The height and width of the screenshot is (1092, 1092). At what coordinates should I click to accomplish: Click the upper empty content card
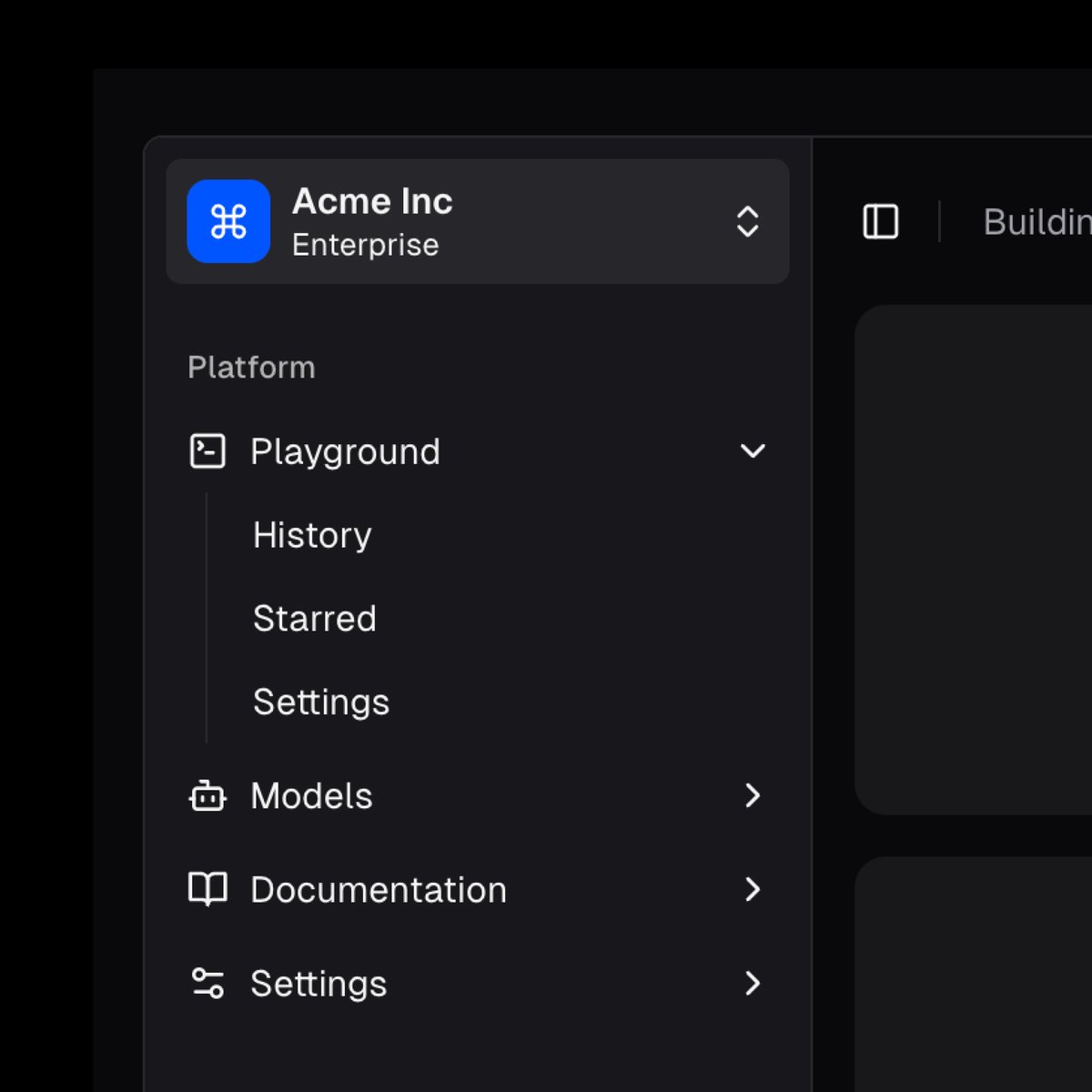click(x=973, y=560)
